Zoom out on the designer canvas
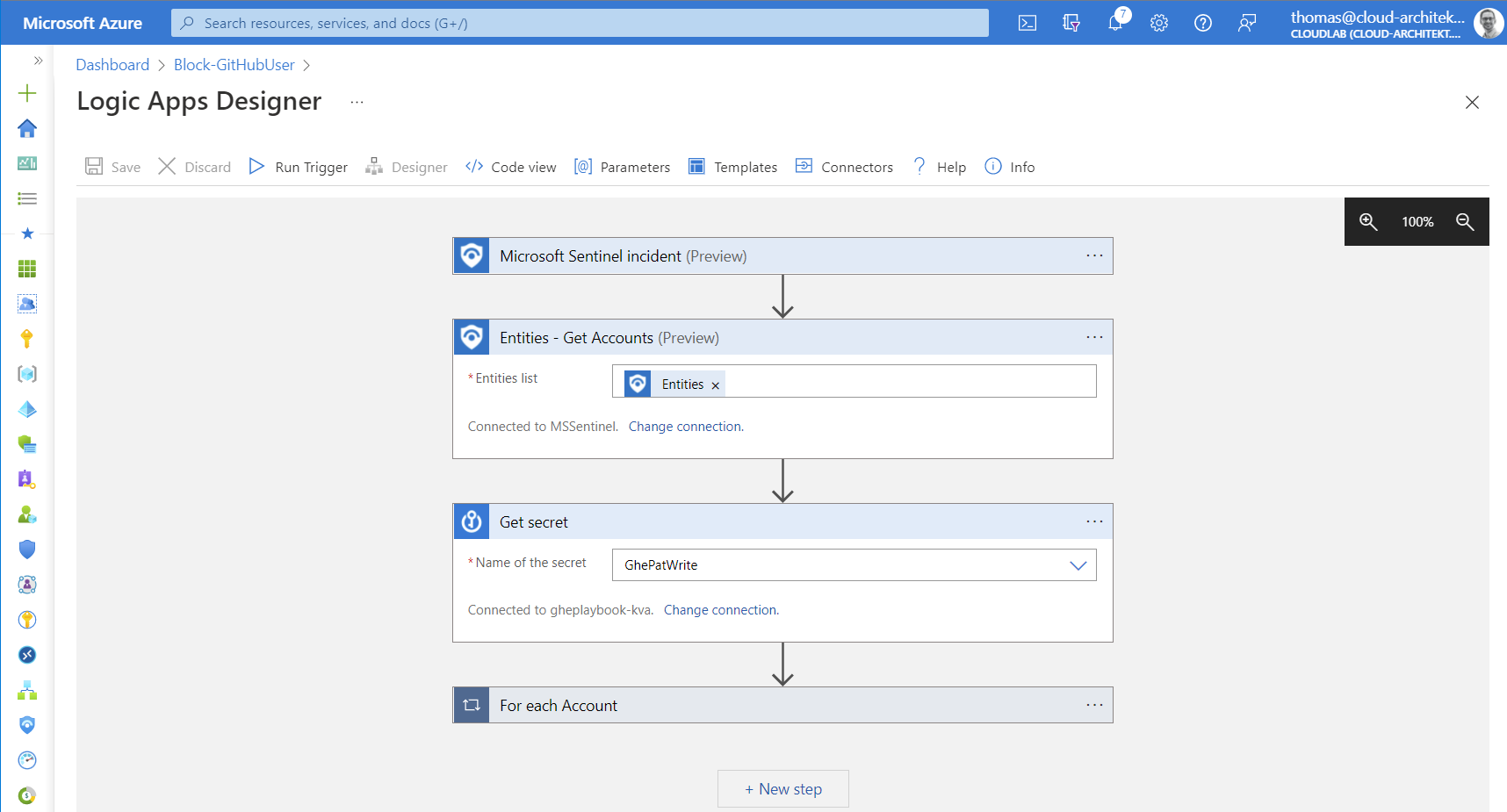1507x812 pixels. coord(1465,221)
